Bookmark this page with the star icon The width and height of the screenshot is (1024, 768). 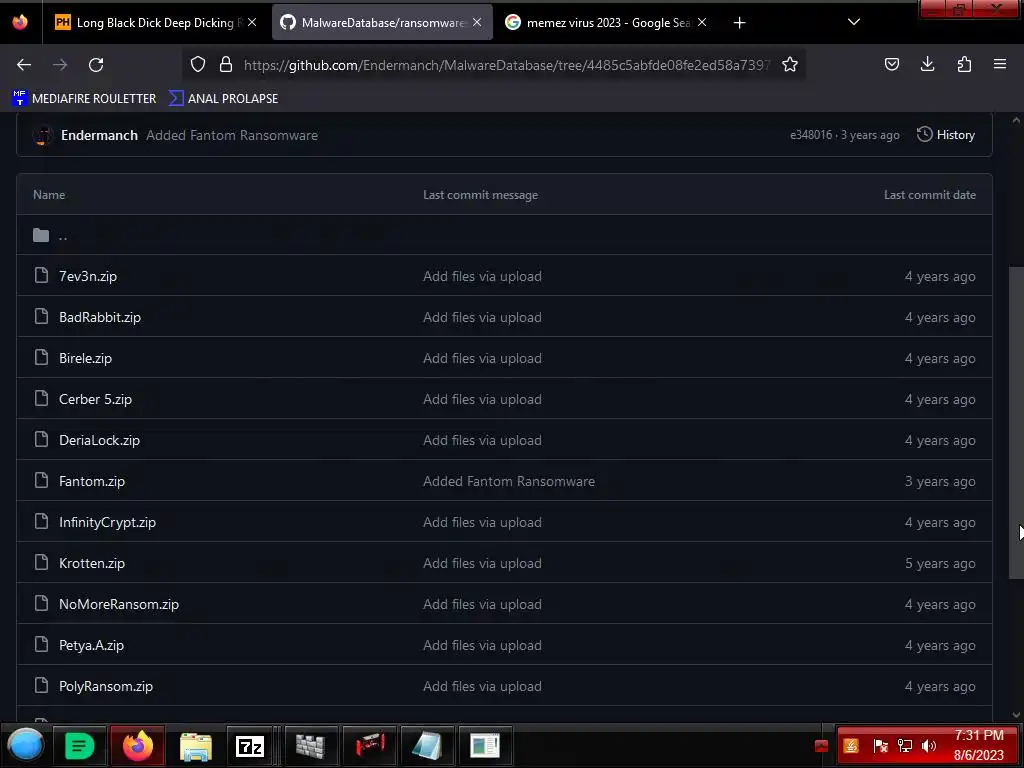pyautogui.click(x=790, y=64)
